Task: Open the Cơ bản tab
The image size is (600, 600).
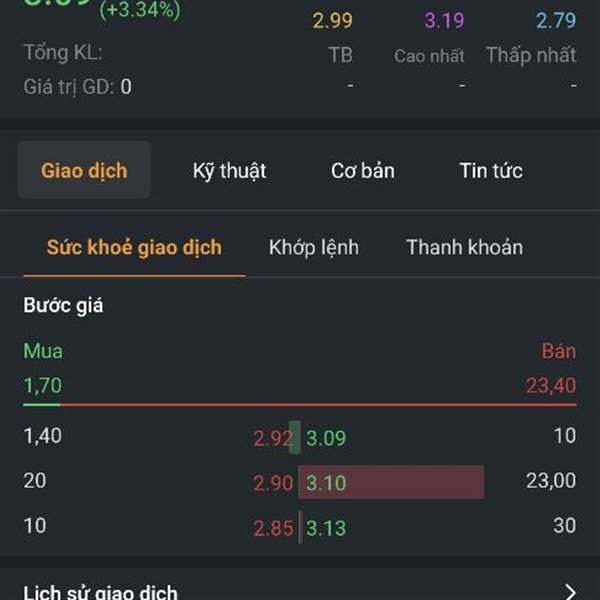Action: (362, 171)
